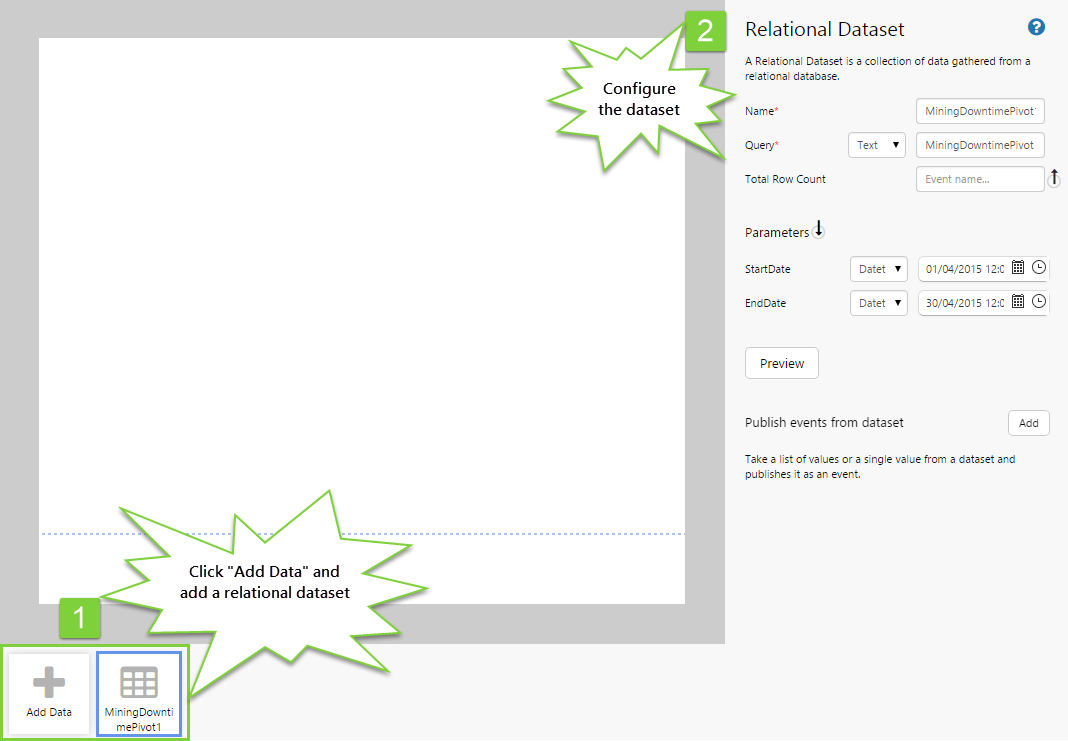Click the Add Data plus tile
The height and width of the screenshot is (741, 1068).
(49, 693)
